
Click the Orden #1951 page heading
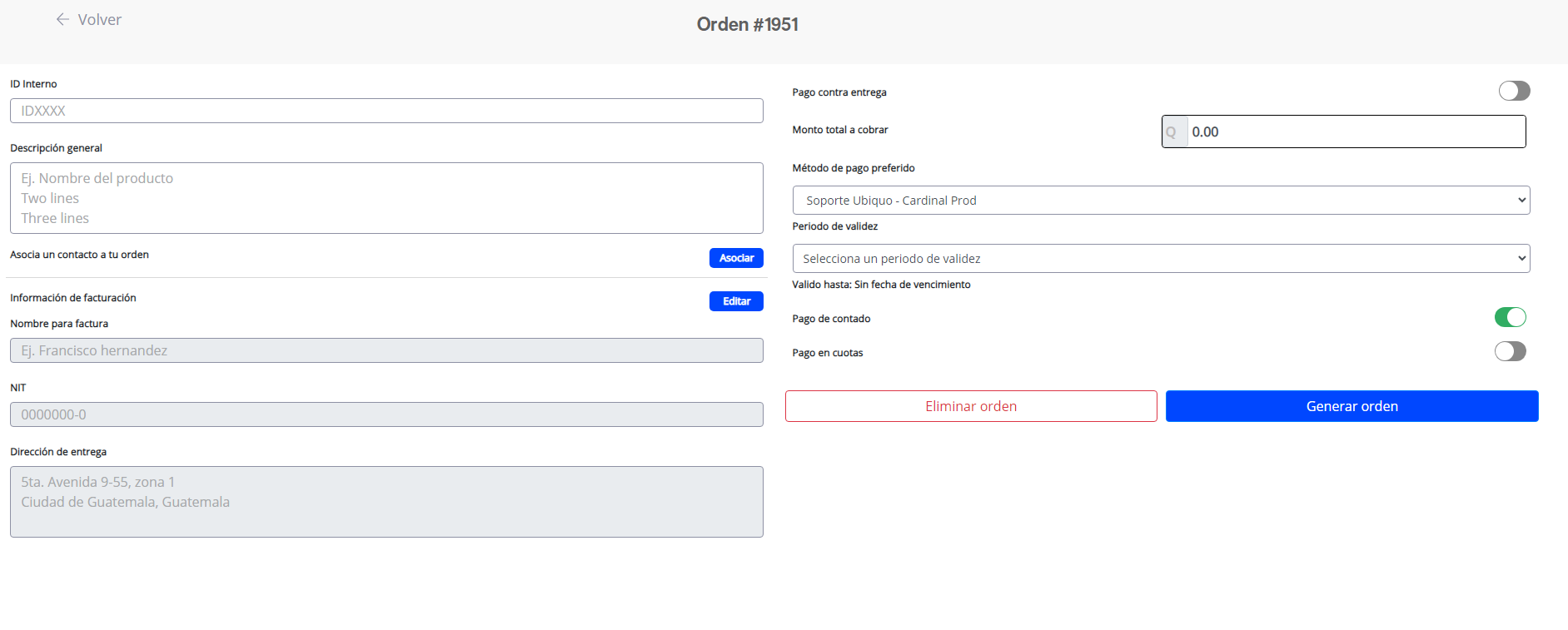click(747, 25)
